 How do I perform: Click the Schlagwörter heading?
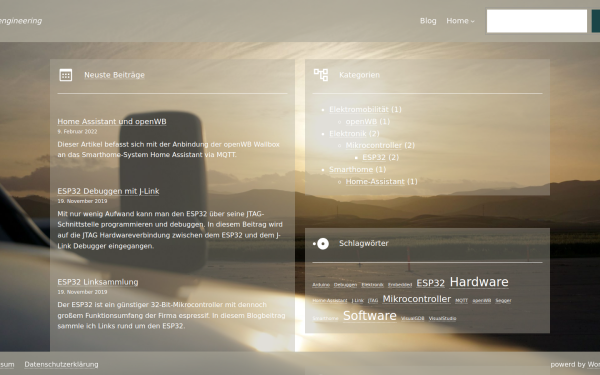pos(364,243)
